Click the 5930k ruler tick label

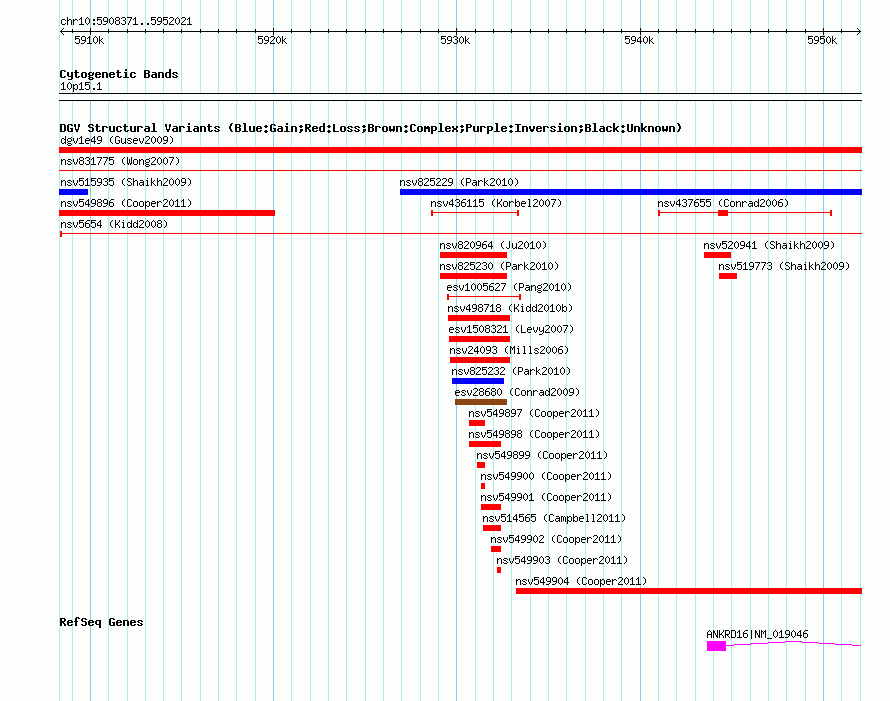pos(455,40)
